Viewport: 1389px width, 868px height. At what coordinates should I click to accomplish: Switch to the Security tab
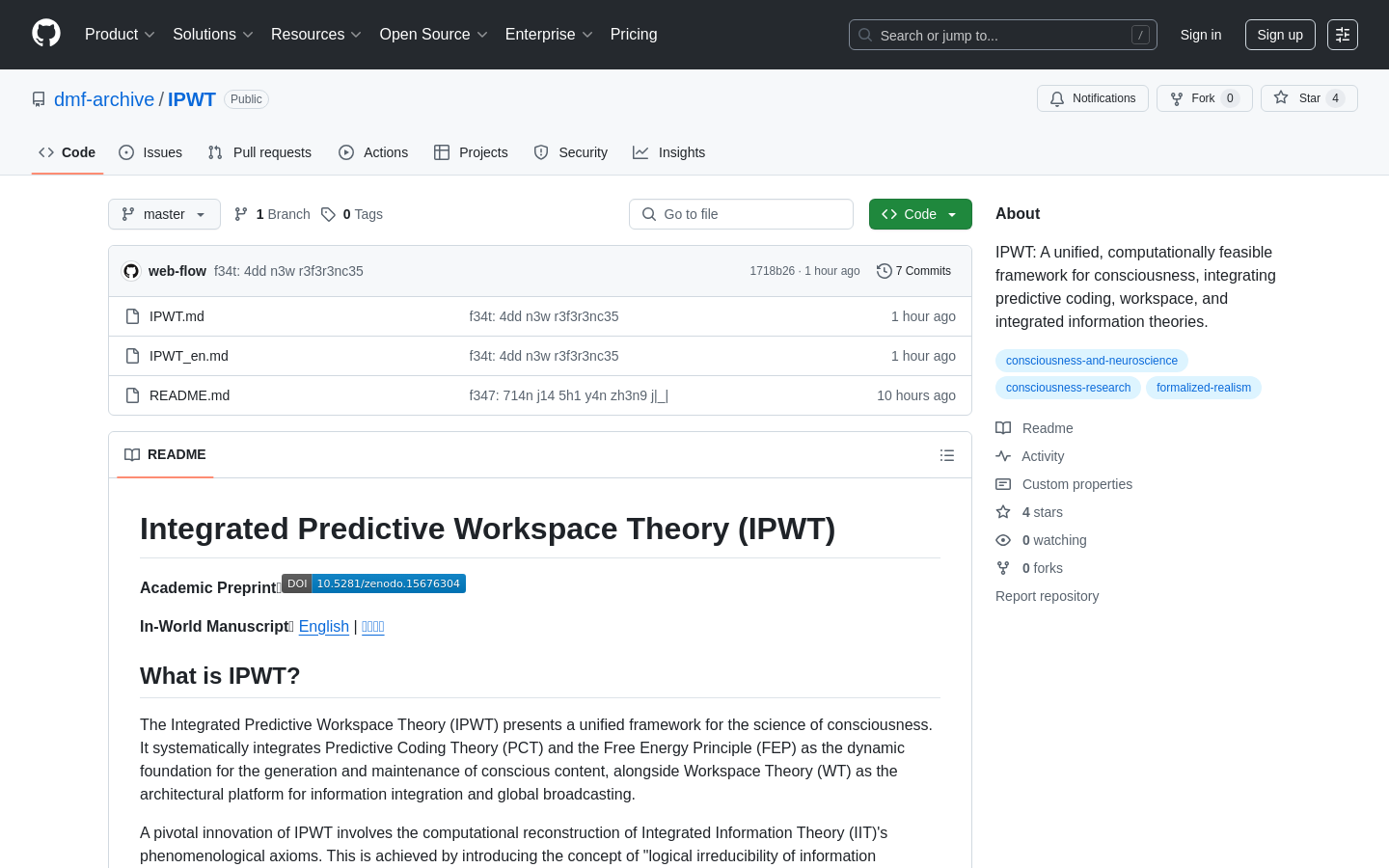click(x=571, y=152)
